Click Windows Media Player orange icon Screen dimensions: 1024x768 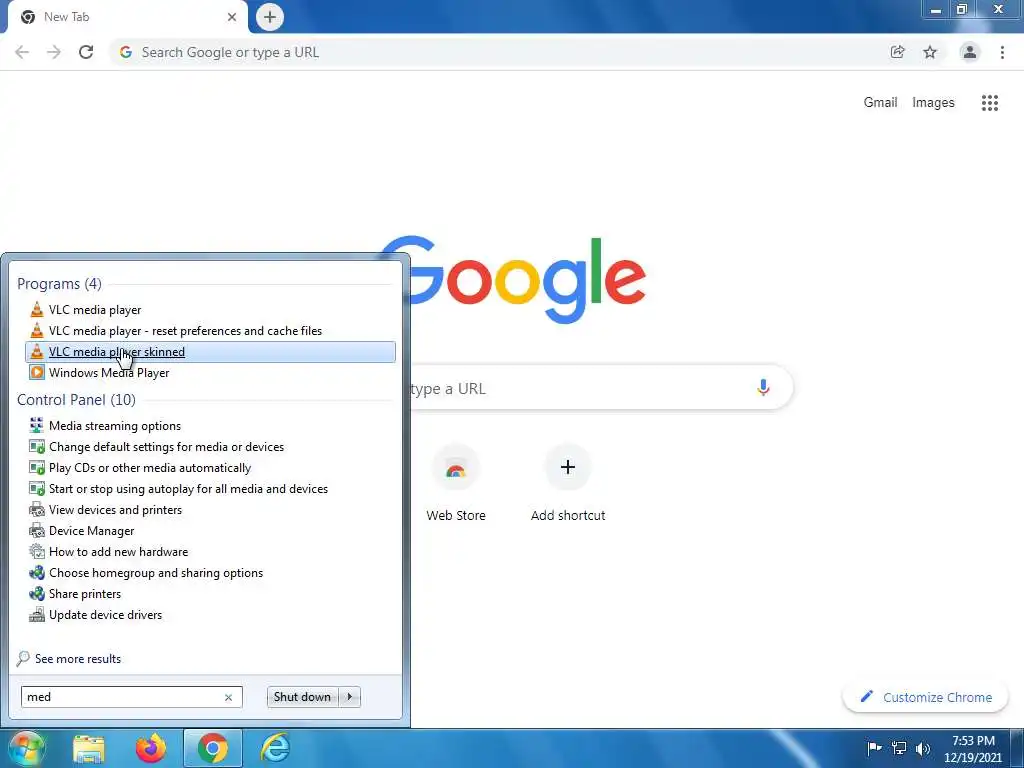[x=37, y=373]
